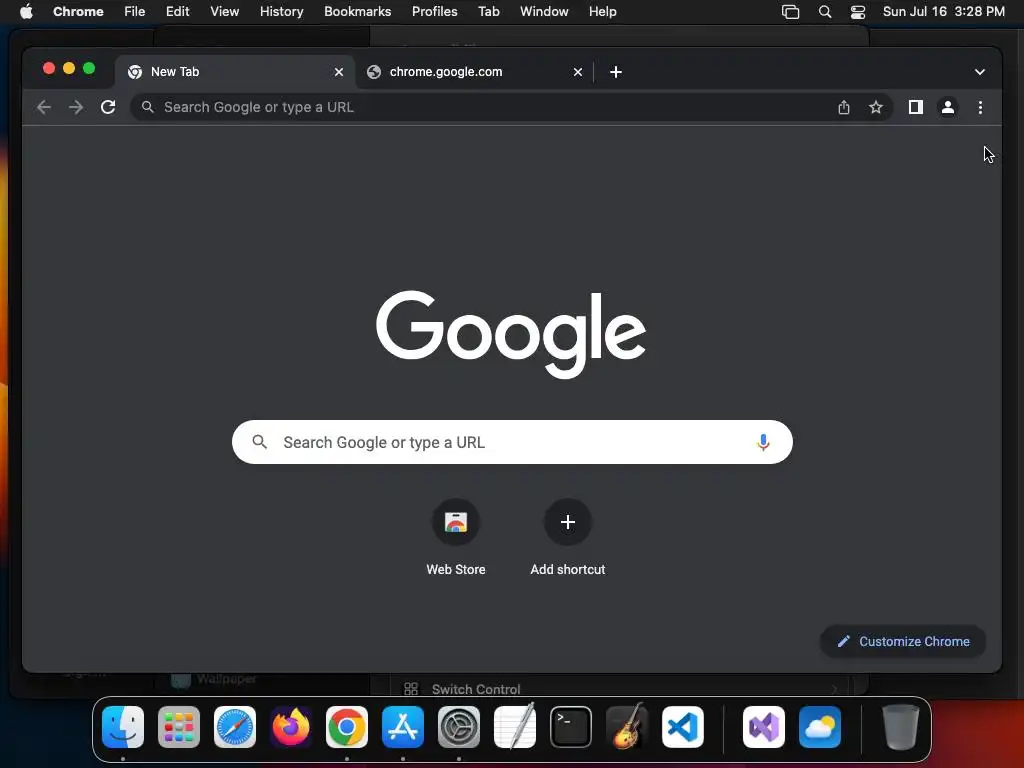The image size is (1024, 768).
Task: Launch Safari from the Dock
Action: tap(235, 727)
